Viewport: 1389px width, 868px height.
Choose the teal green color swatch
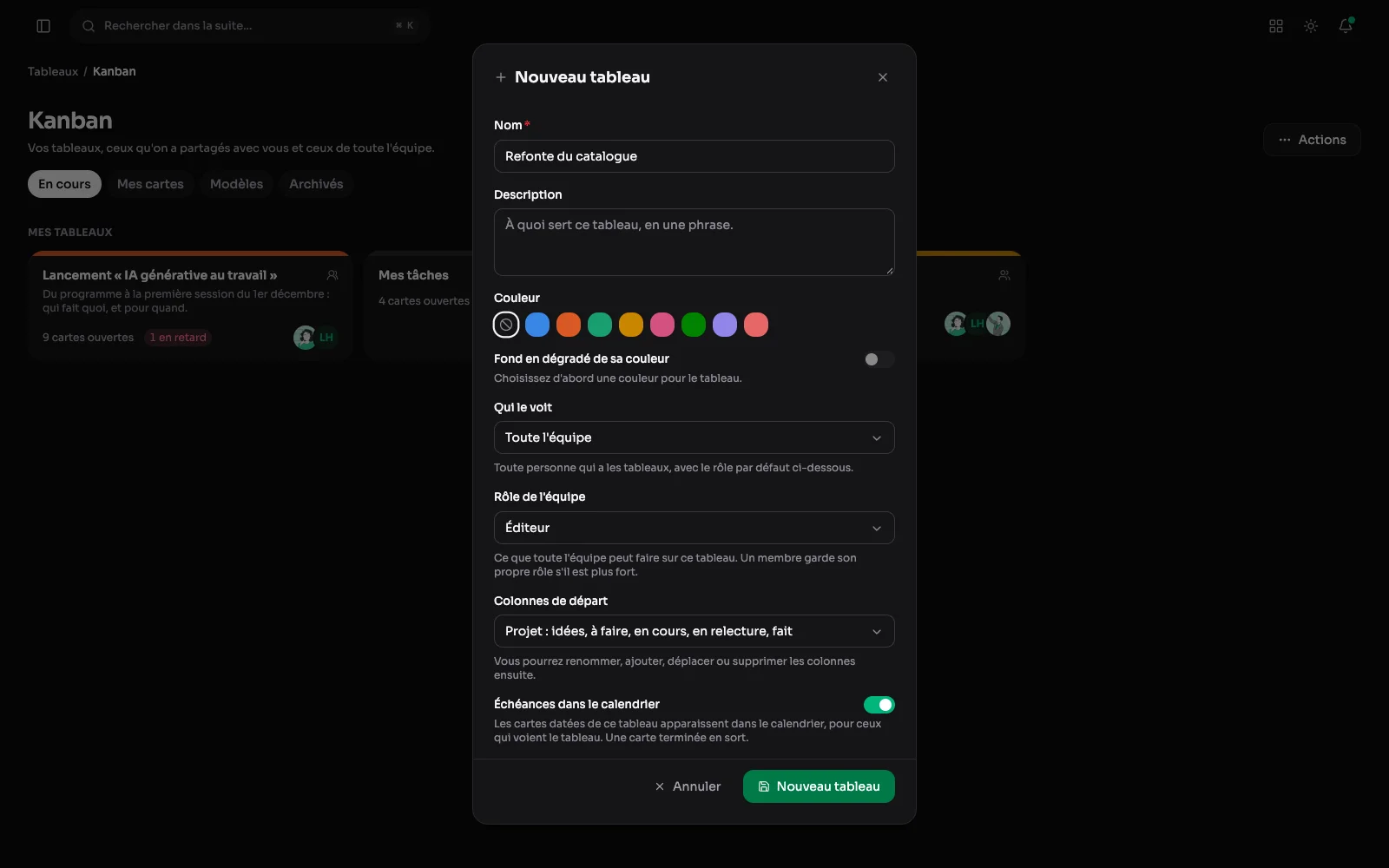(x=600, y=325)
